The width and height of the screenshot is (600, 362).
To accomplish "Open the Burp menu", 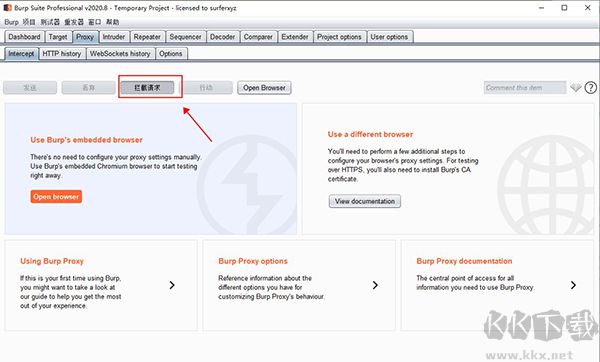I will [x=11, y=22].
